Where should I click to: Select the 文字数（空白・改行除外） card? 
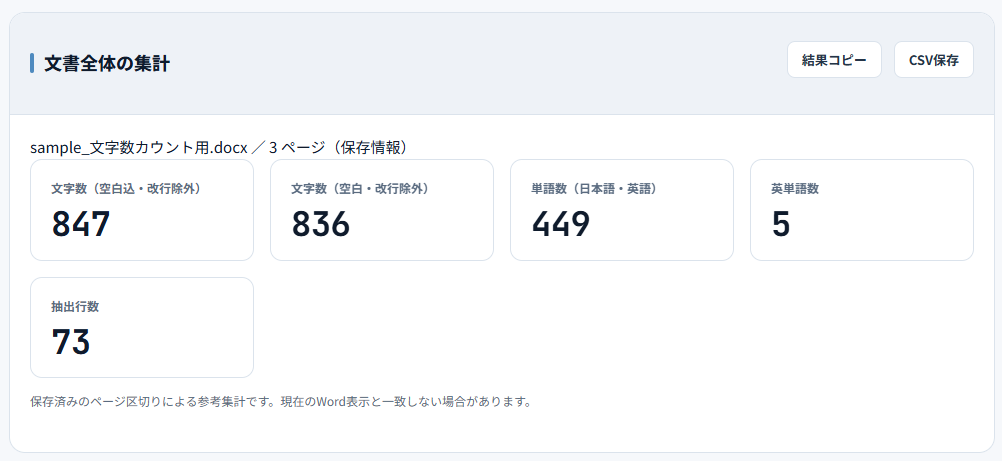pos(382,210)
